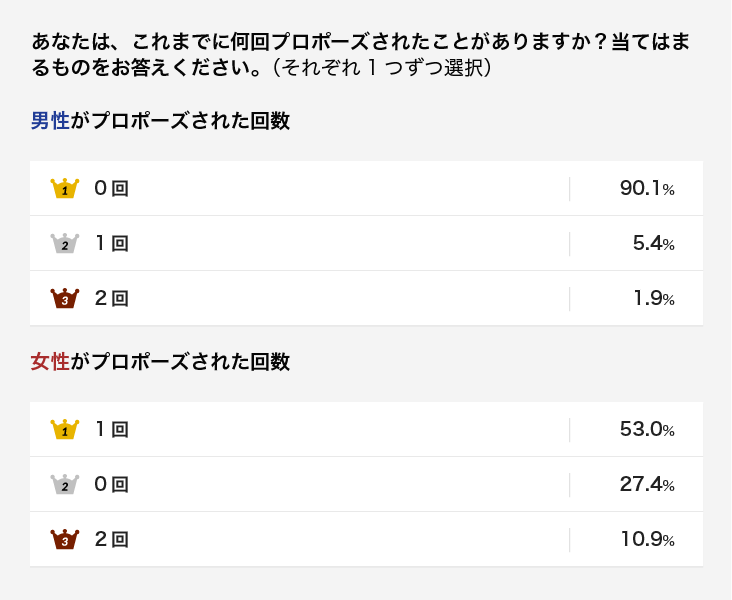Click the bronze crown in the women's ranking
This screenshot has height=600, width=732.
(65, 539)
